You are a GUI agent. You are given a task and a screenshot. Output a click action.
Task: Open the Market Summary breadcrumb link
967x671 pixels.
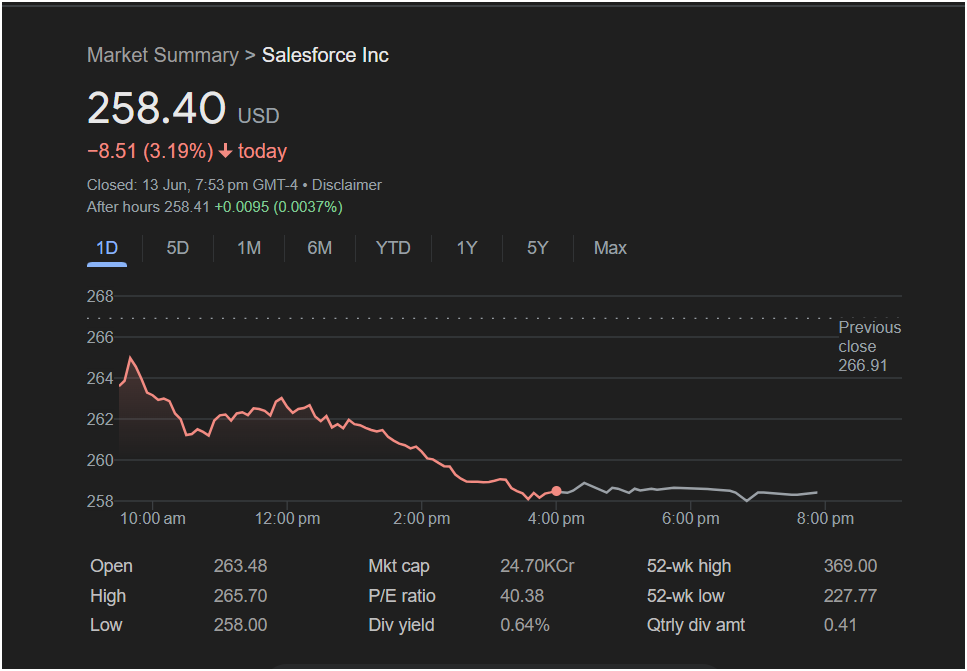(x=163, y=55)
